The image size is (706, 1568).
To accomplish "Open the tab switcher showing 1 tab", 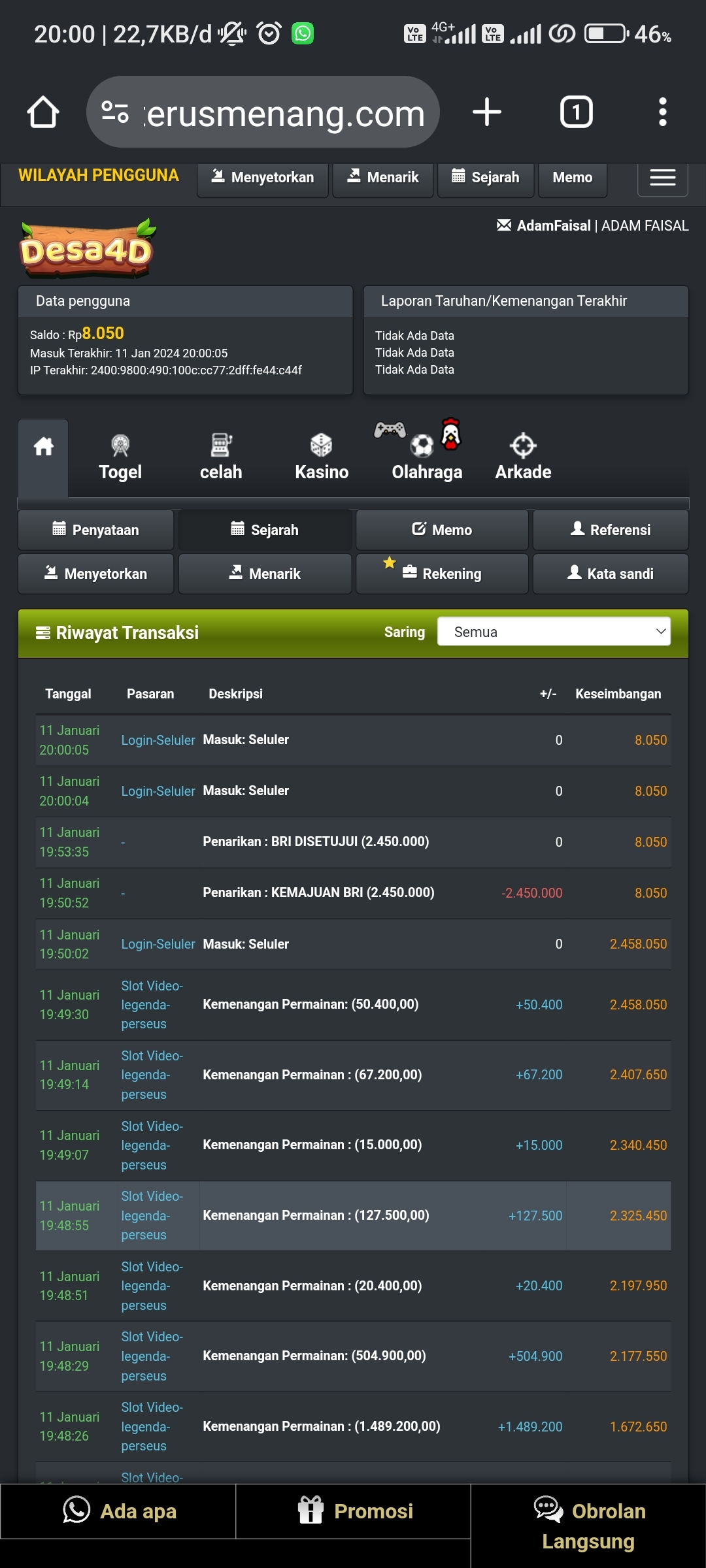I will coord(576,112).
